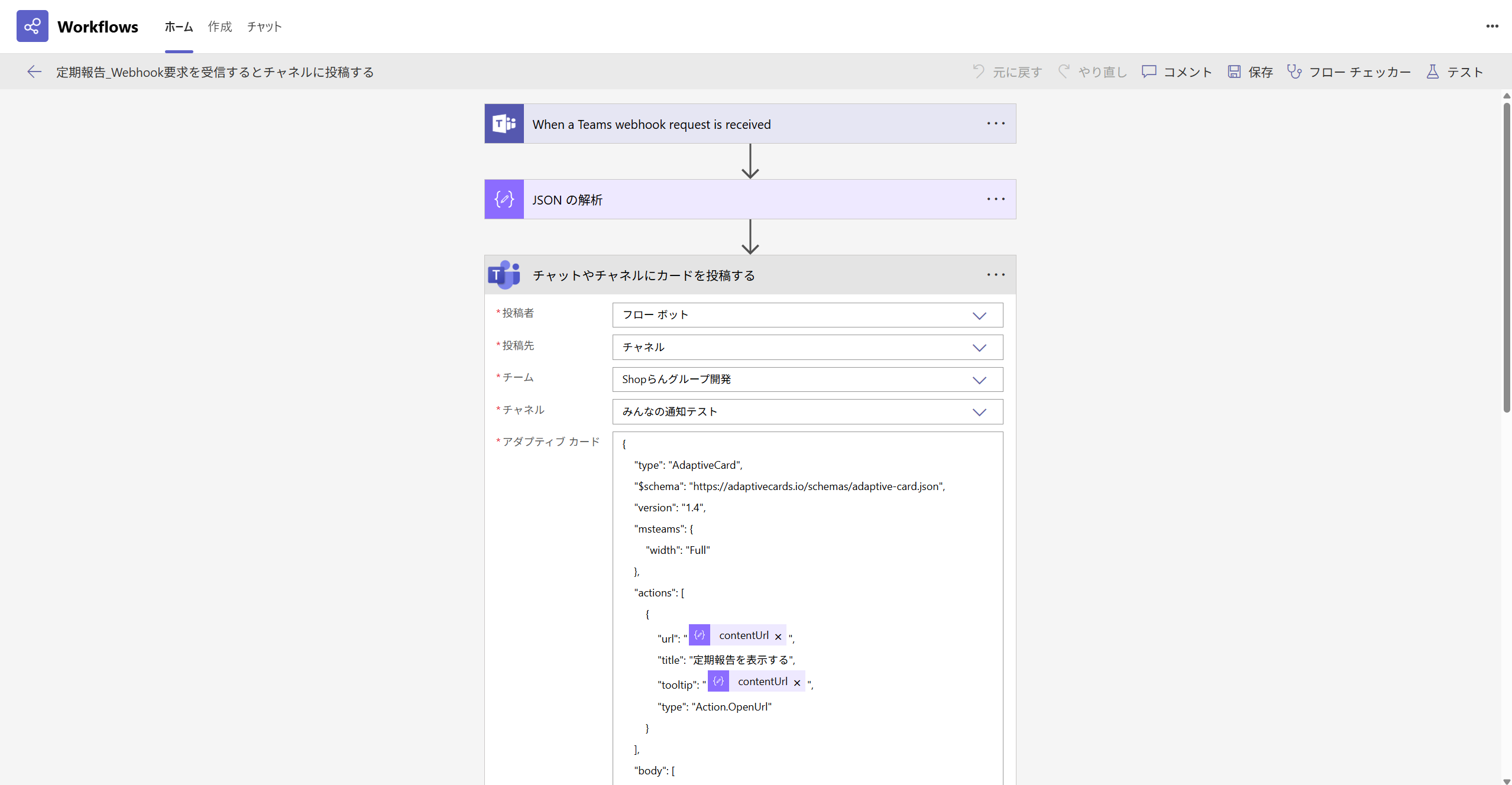Click the アダプティブ カード field label
The height and width of the screenshot is (785, 1512).
(x=551, y=442)
